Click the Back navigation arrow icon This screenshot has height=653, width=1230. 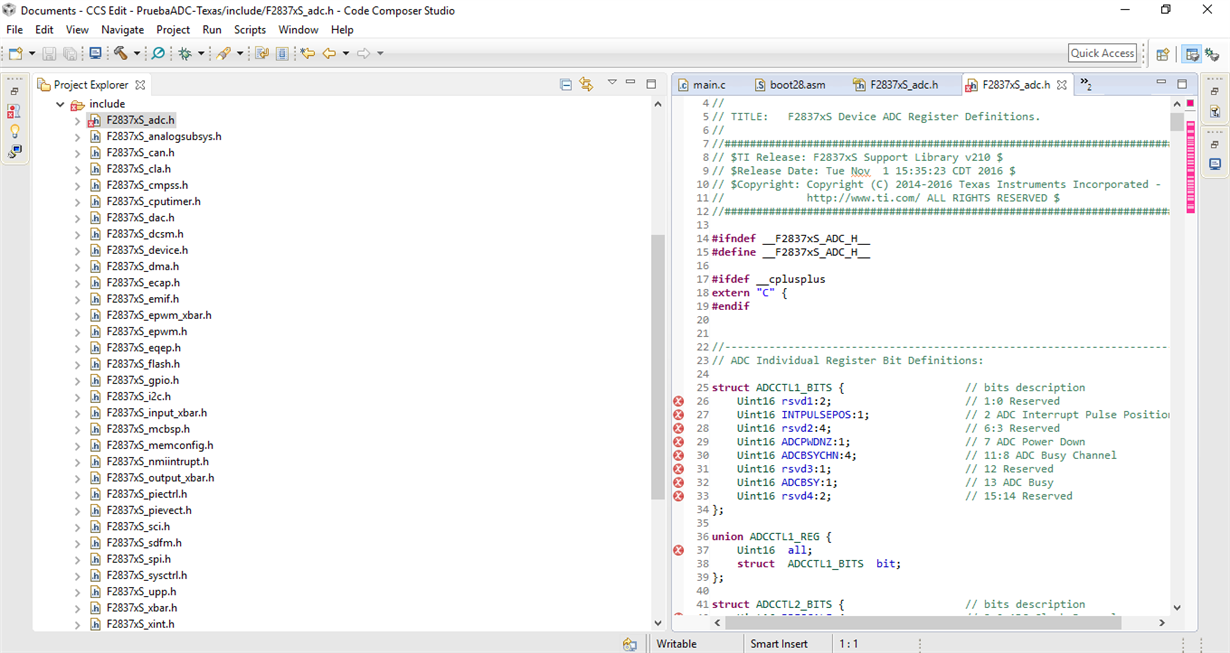[329, 53]
